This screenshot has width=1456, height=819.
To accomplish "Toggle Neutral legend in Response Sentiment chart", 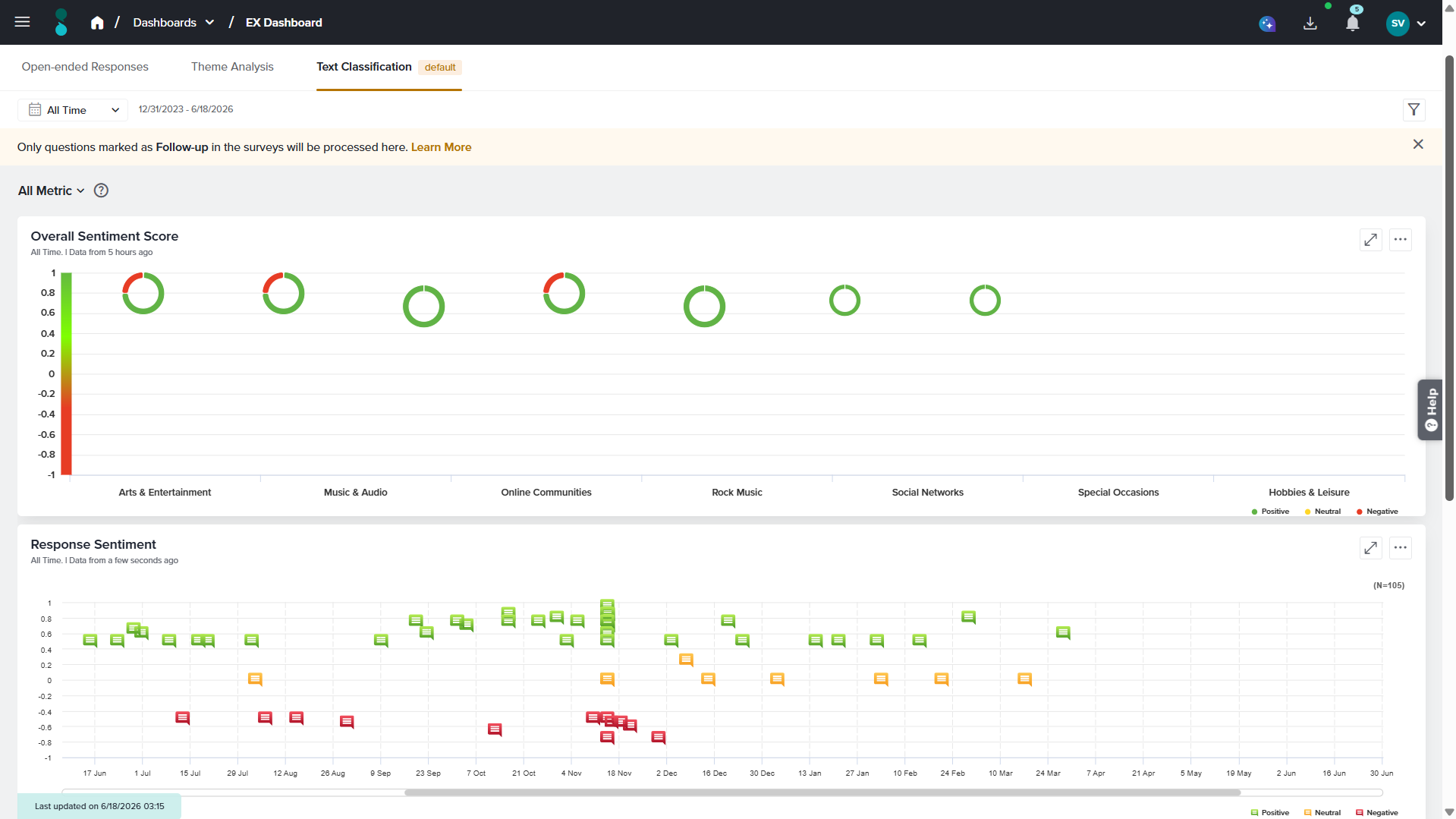I will [1322, 813].
